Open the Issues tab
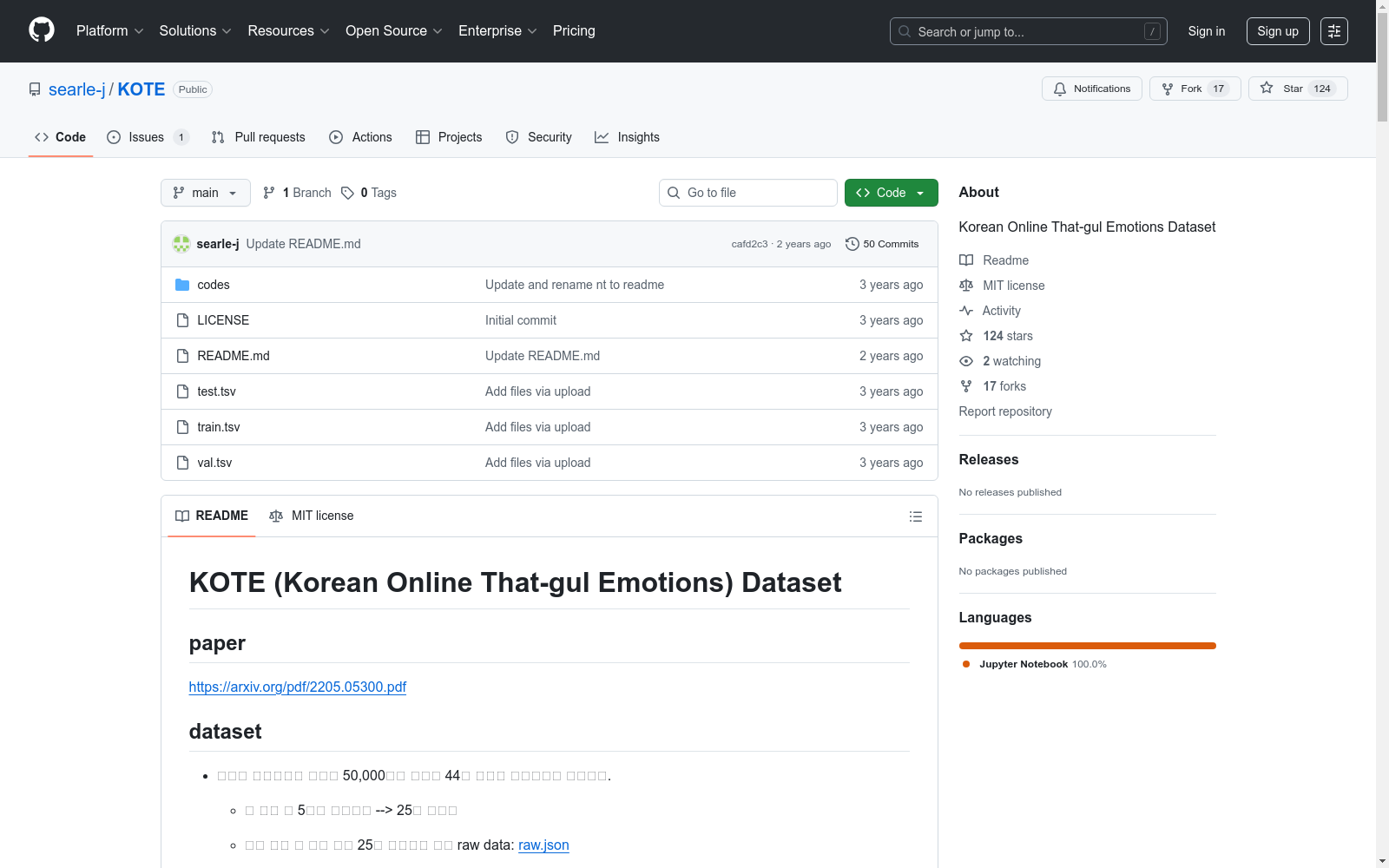 (148, 137)
